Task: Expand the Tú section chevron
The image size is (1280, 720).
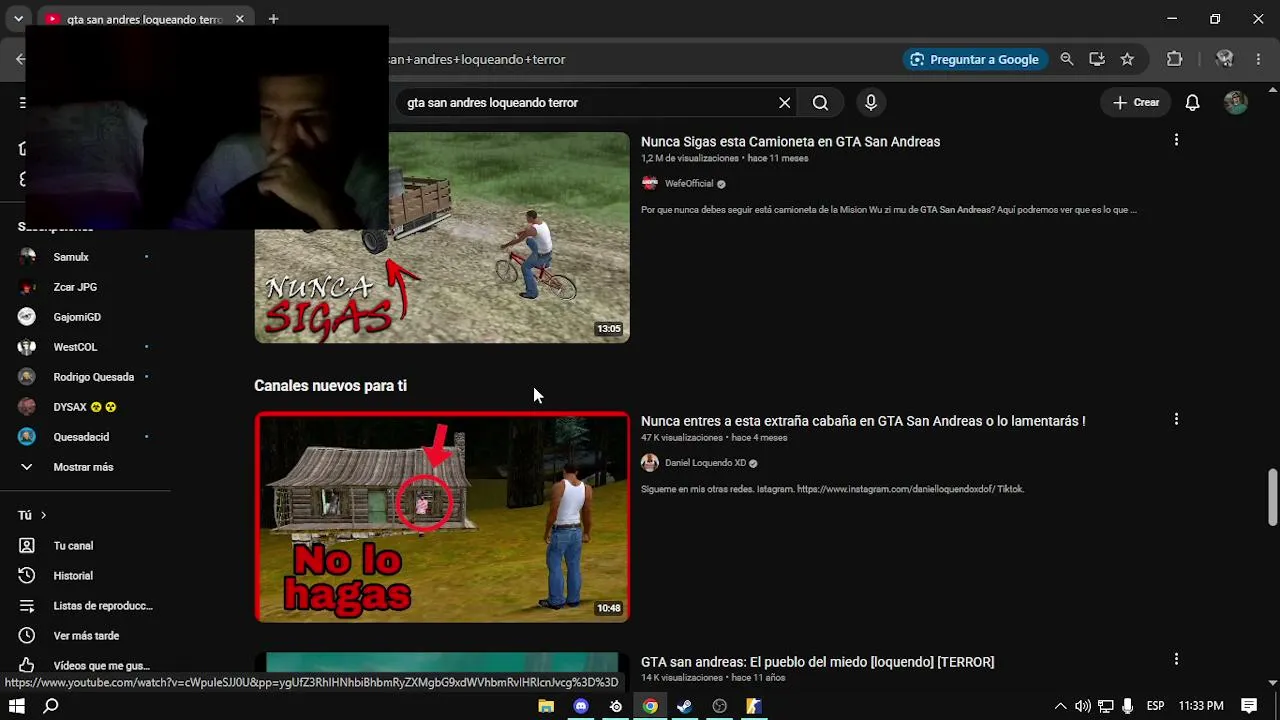Action: point(43,515)
